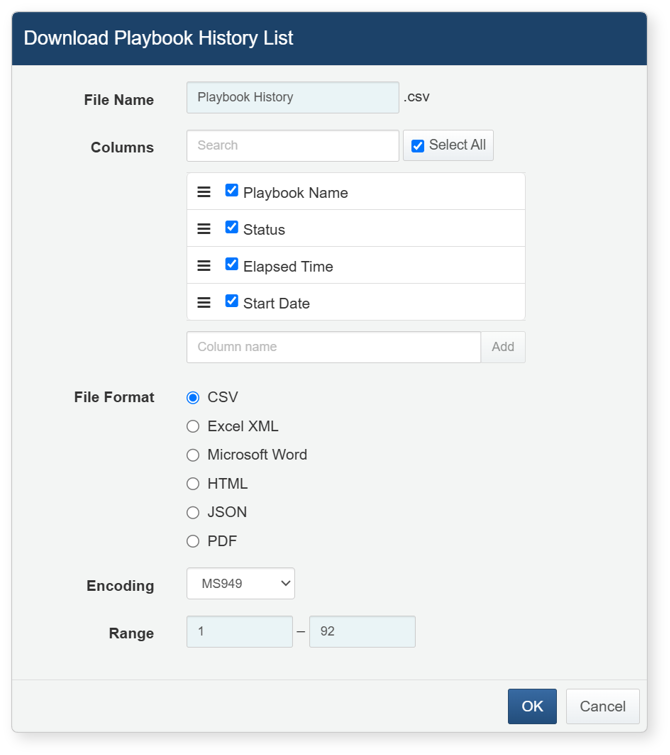This screenshot has height=755, width=670.
Task: Confirm download with the OK button
Action: (x=532, y=706)
